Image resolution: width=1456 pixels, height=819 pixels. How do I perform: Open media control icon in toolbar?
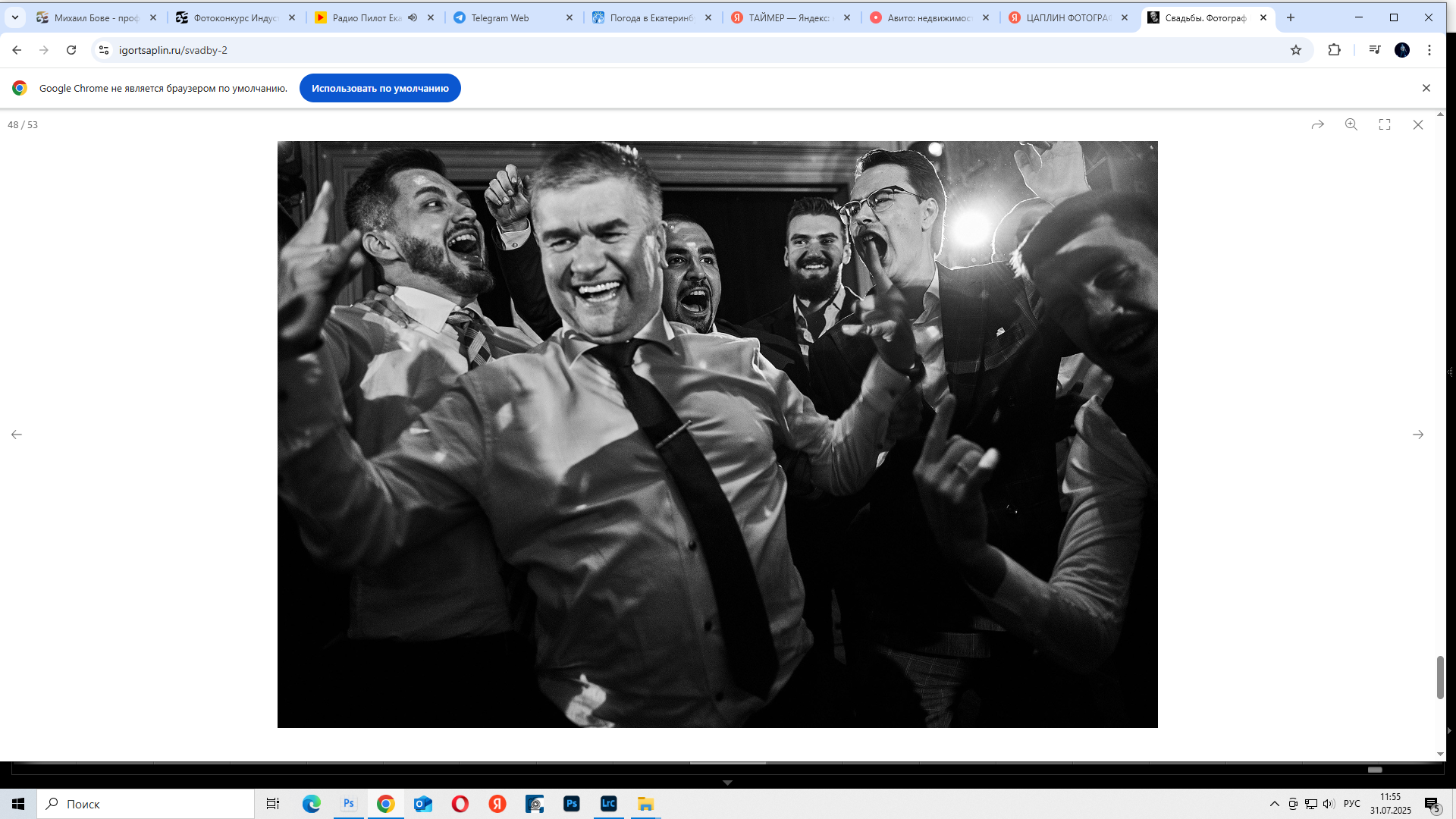[1375, 50]
